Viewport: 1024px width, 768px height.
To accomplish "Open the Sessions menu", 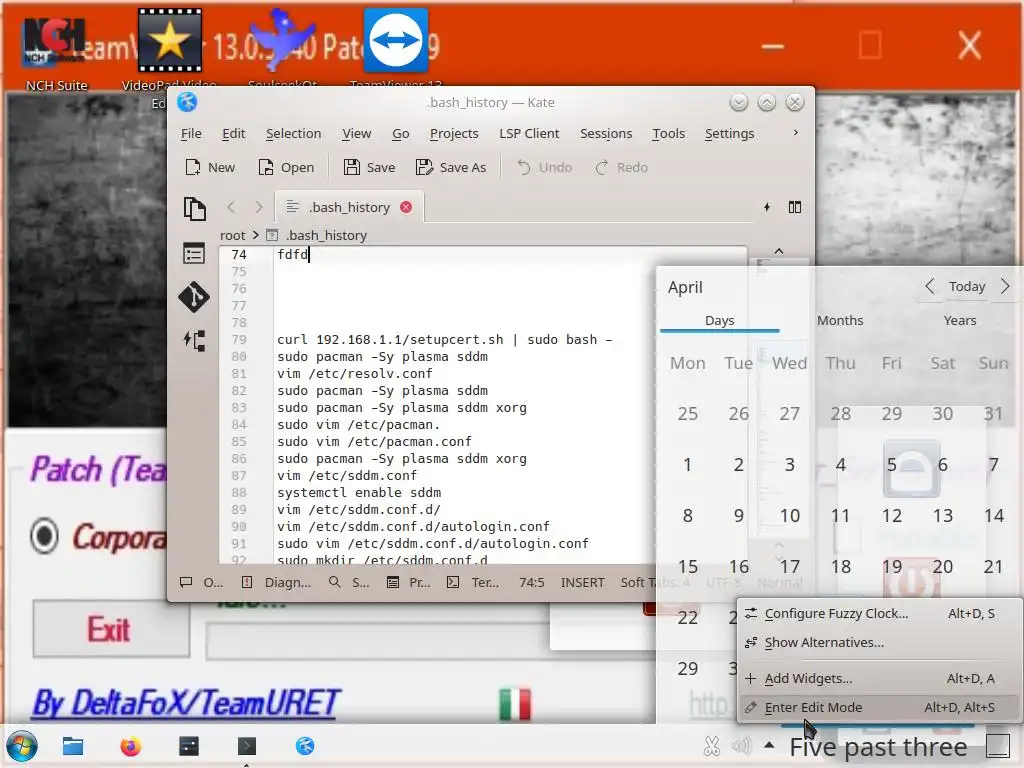I will point(606,133).
